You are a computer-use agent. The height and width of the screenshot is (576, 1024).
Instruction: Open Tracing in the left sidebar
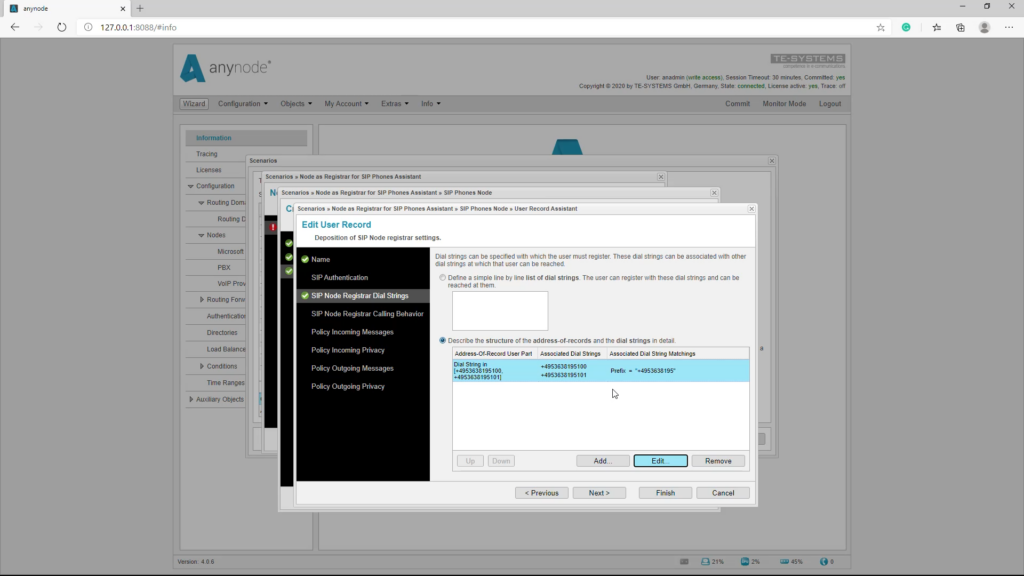pos(207,154)
